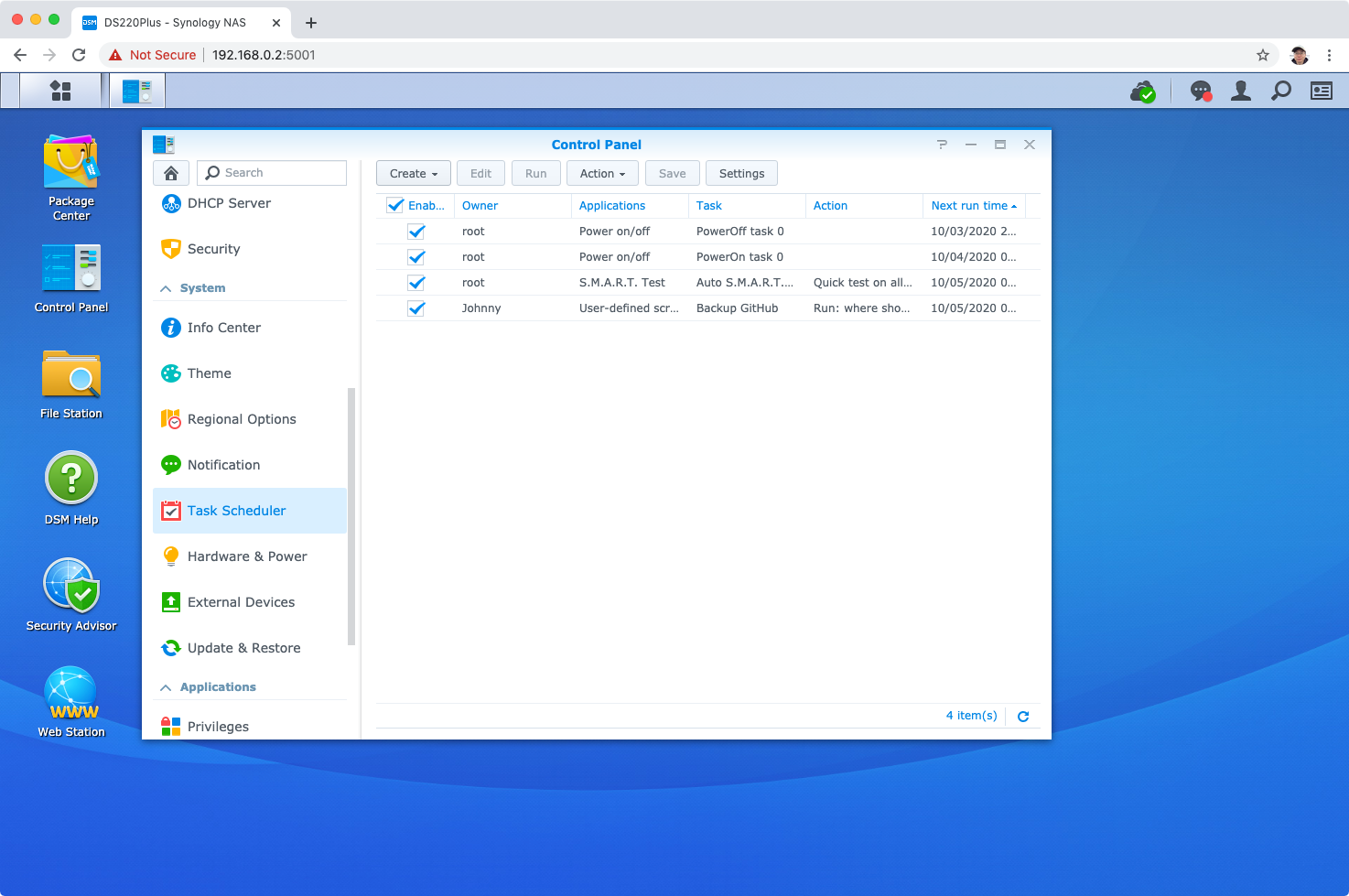Viewport: 1349px width, 896px height.
Task: Click the Not Secure warning icon
Action: [115, 55]
